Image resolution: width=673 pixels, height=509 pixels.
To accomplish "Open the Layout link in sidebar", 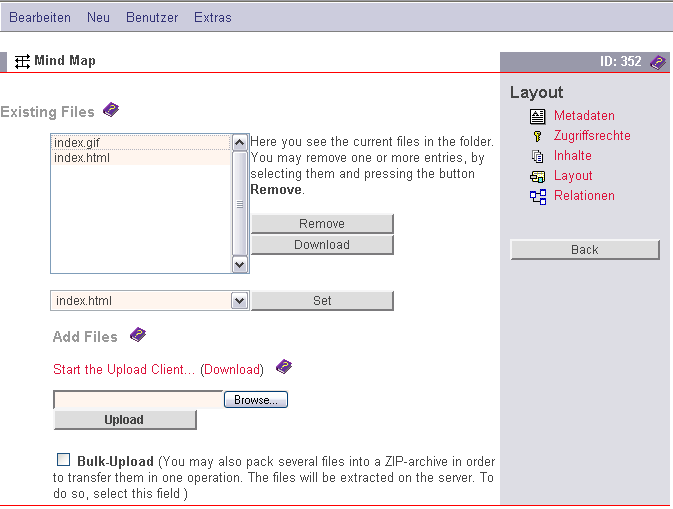I will pos(573,176).
